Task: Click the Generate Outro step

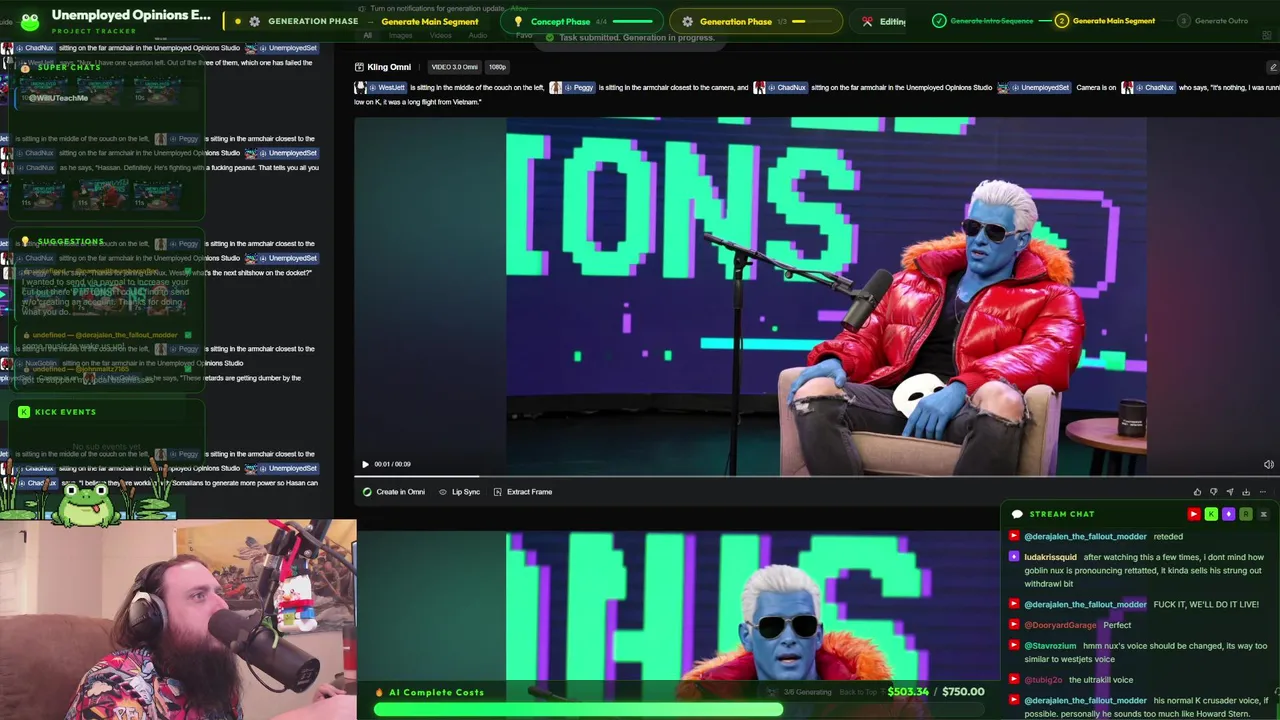Action: click(1213, 21)
